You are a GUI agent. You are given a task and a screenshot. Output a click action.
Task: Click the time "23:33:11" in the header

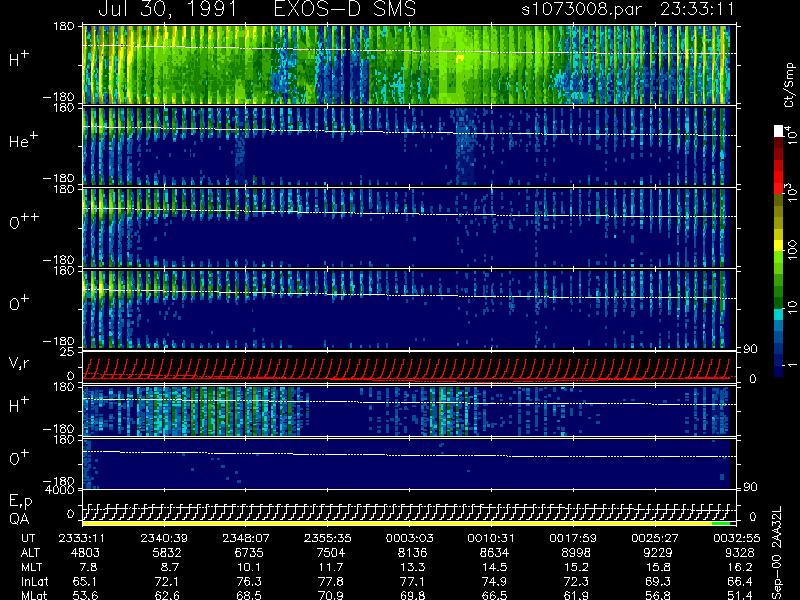click(697, 9)
